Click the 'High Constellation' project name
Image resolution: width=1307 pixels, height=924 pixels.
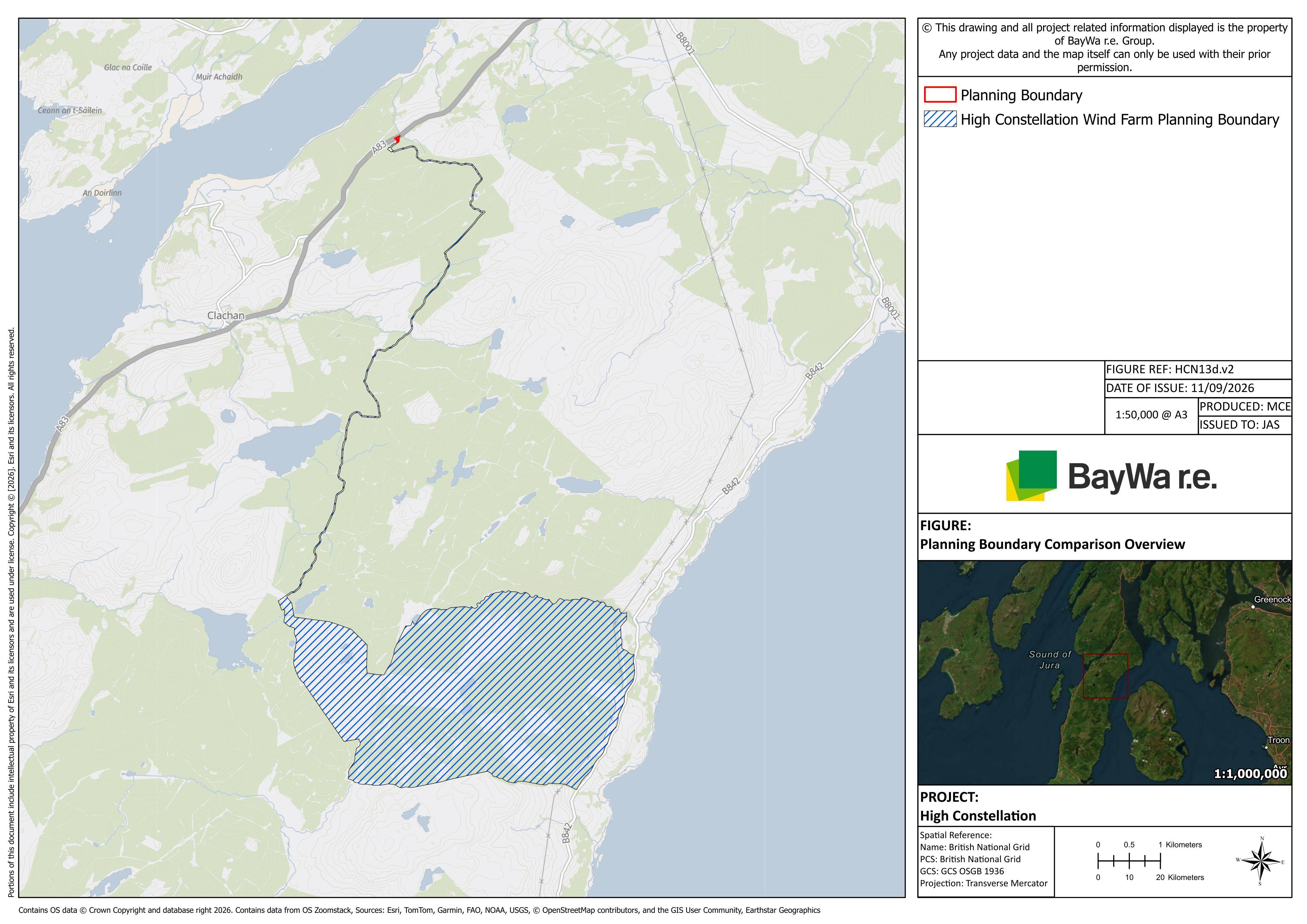978,816
